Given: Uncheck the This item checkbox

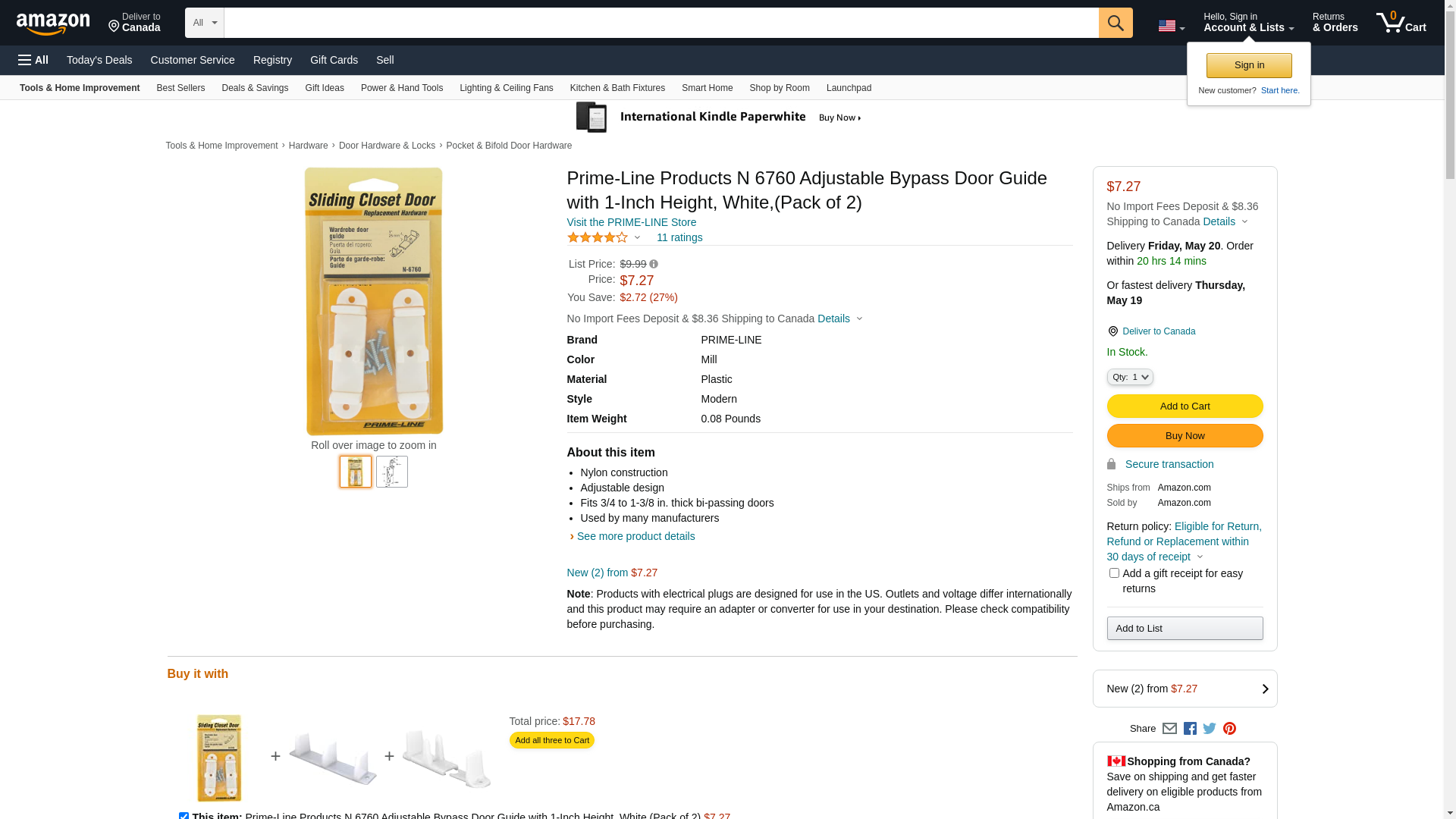Looking at the screenshot, I should 184,816.
